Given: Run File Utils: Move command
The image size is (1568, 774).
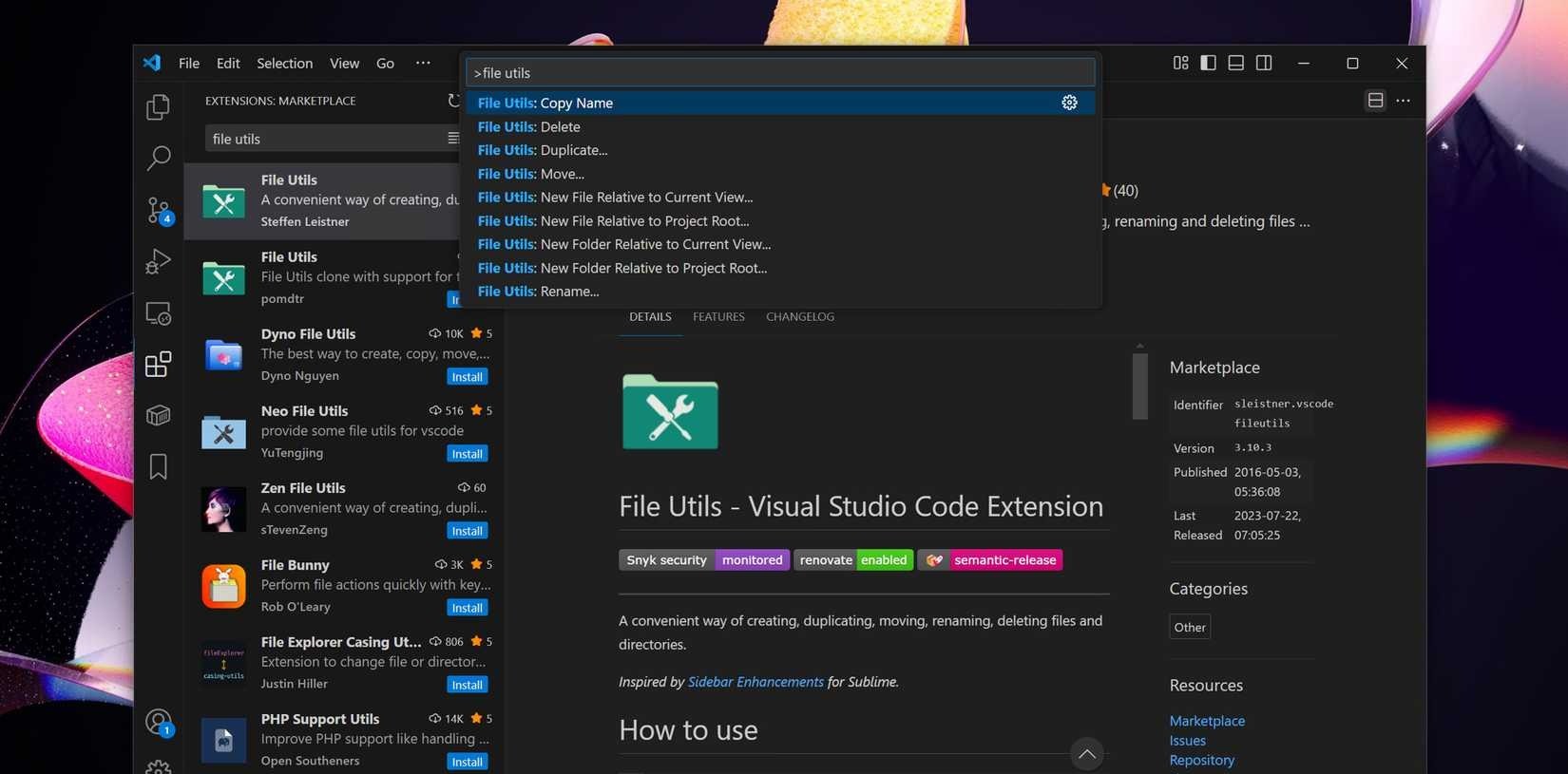Looking at the screenshot, I should pyautogui.click(x=780, y=174).
